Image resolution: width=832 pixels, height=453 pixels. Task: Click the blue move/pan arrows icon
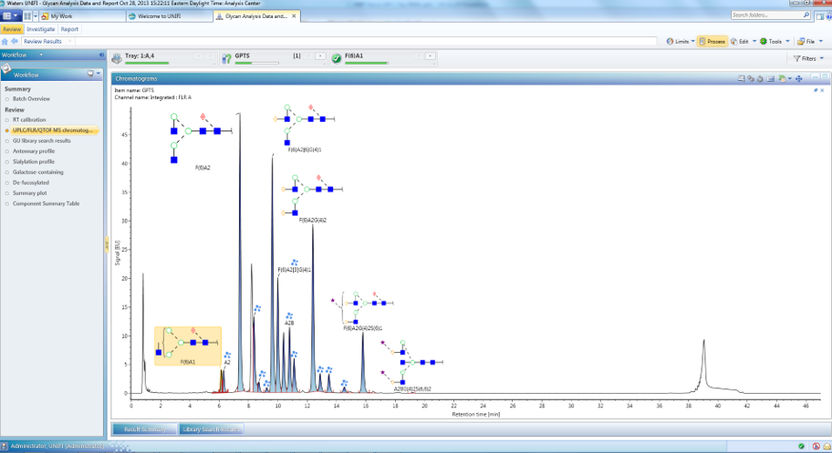(799, 79)
